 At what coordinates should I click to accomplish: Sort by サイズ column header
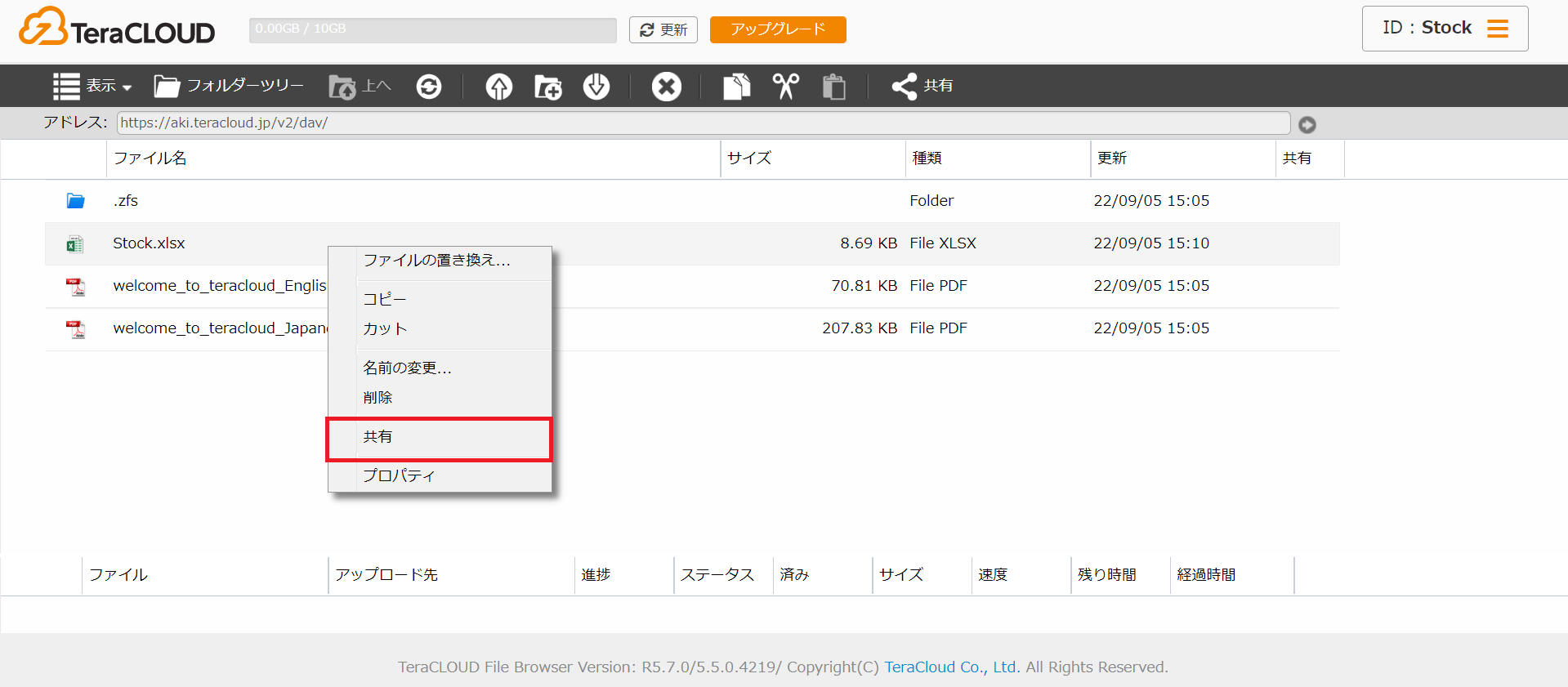coord(813,158)
